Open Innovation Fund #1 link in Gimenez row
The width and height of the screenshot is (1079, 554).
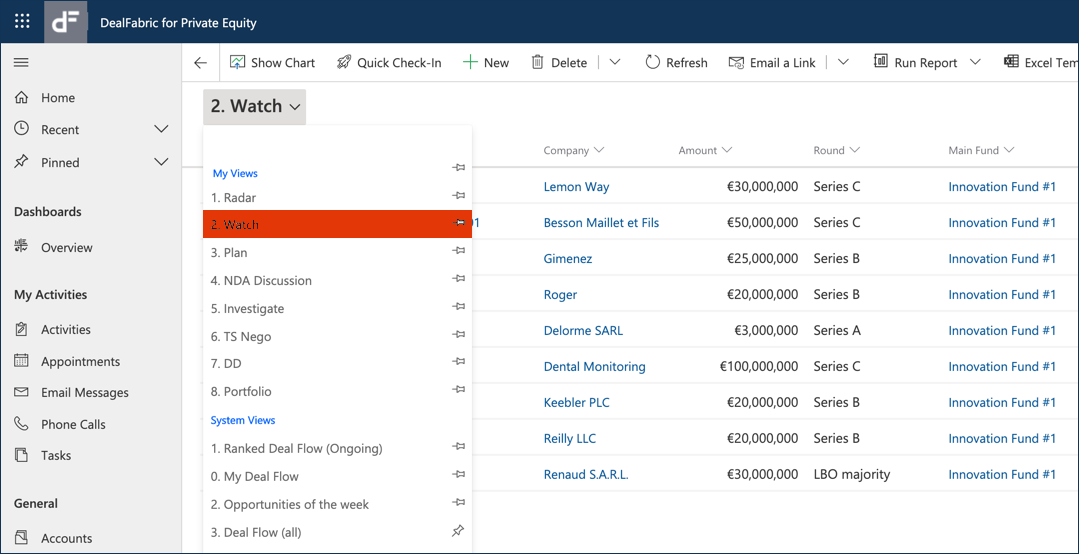[x=1001, y=259]
